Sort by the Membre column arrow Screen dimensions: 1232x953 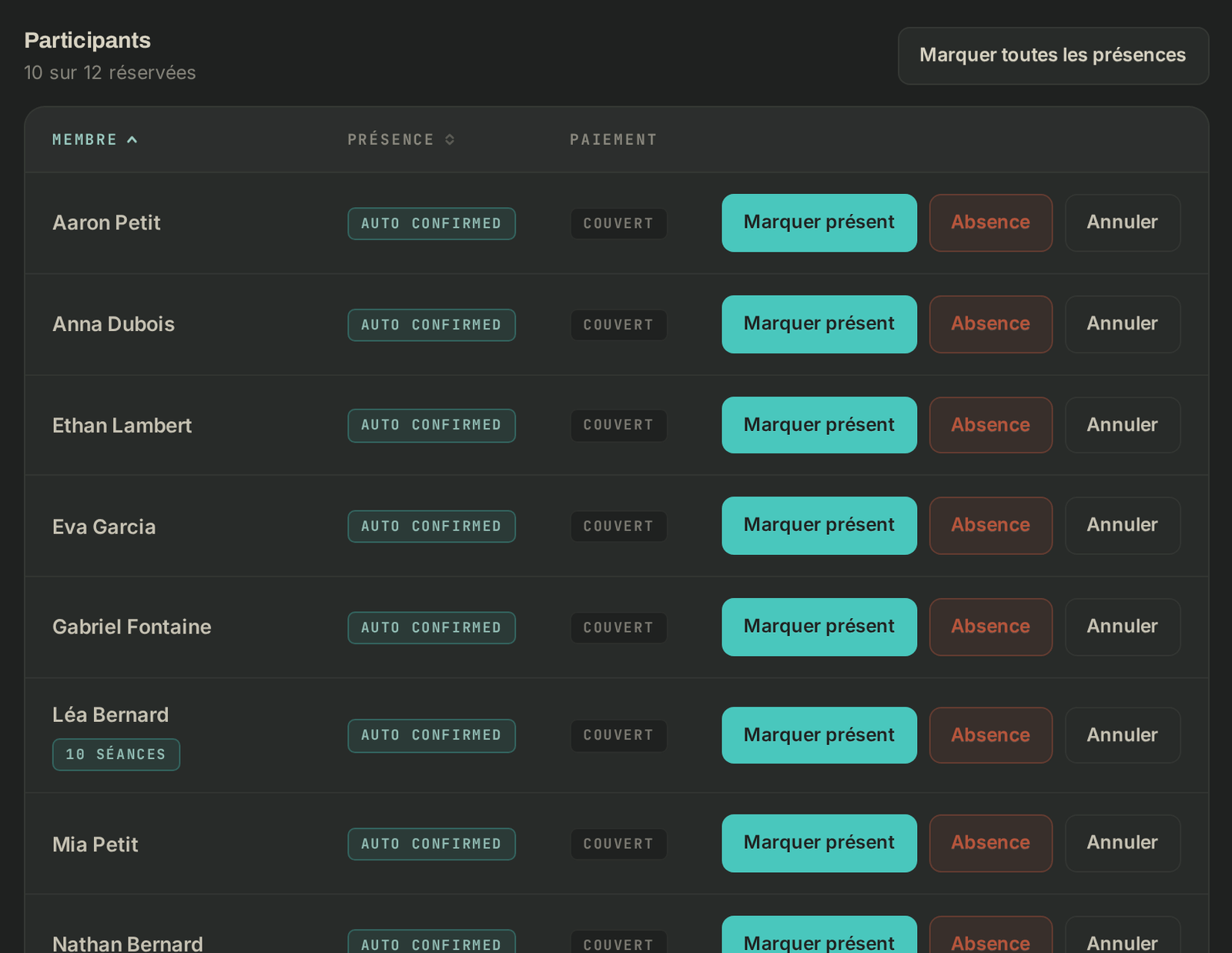(132, 139)
